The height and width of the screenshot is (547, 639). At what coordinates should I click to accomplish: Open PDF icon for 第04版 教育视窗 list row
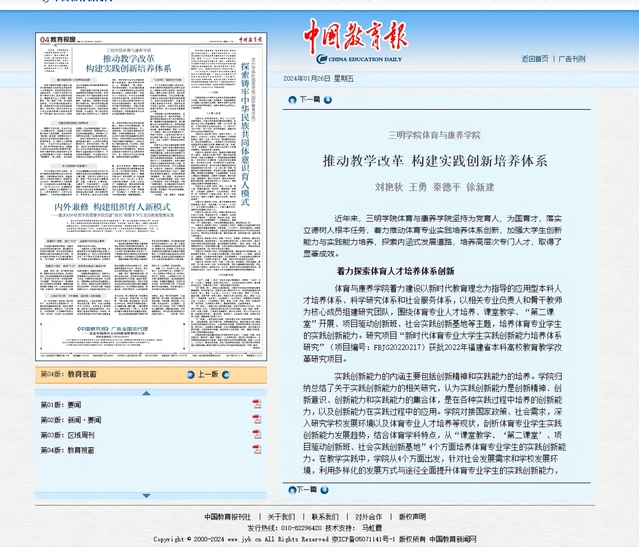(x=256, y=450)
